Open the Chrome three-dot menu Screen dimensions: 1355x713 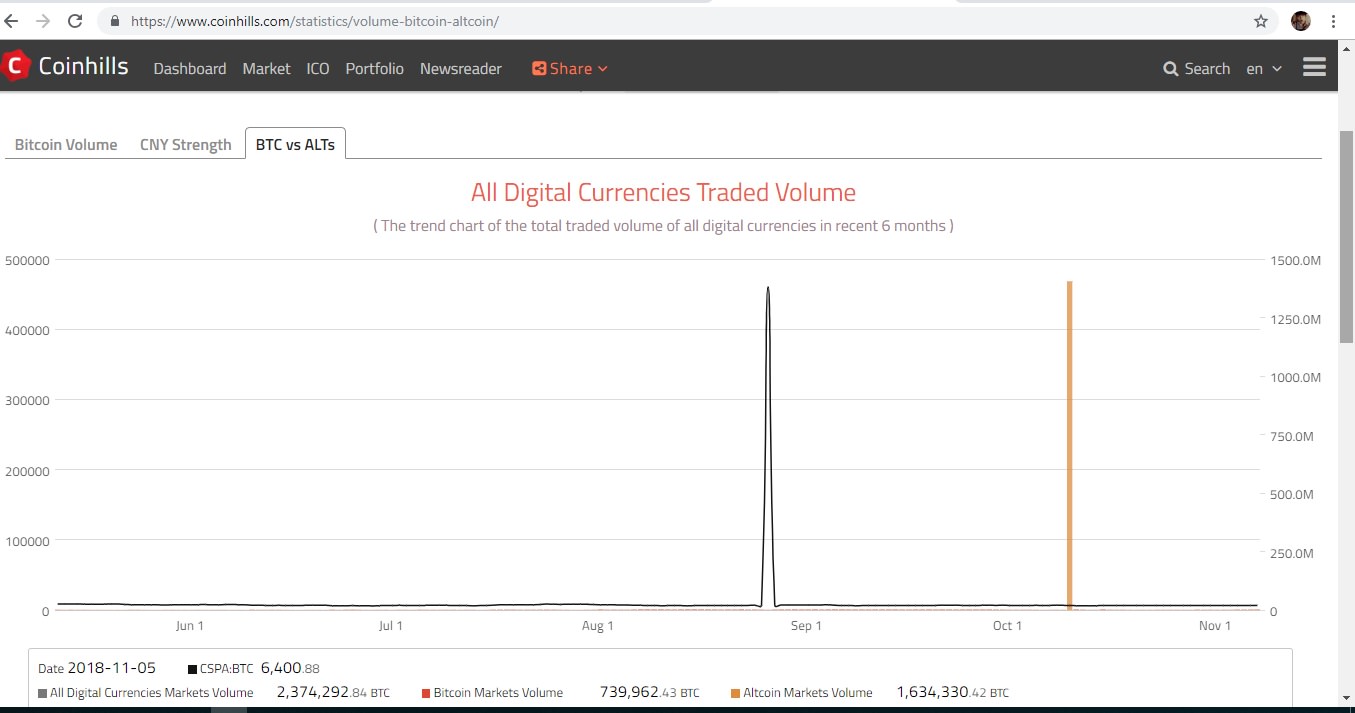(x=1333, y=21)
